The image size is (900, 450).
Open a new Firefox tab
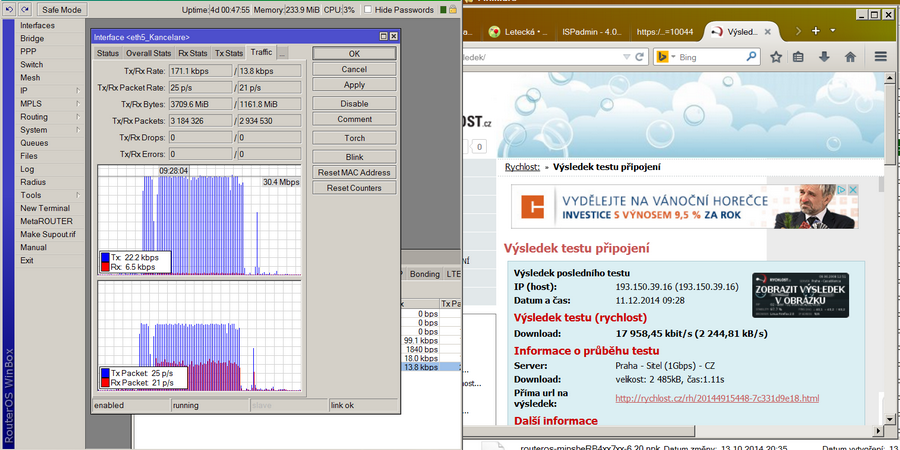click(x=816, y=31)
